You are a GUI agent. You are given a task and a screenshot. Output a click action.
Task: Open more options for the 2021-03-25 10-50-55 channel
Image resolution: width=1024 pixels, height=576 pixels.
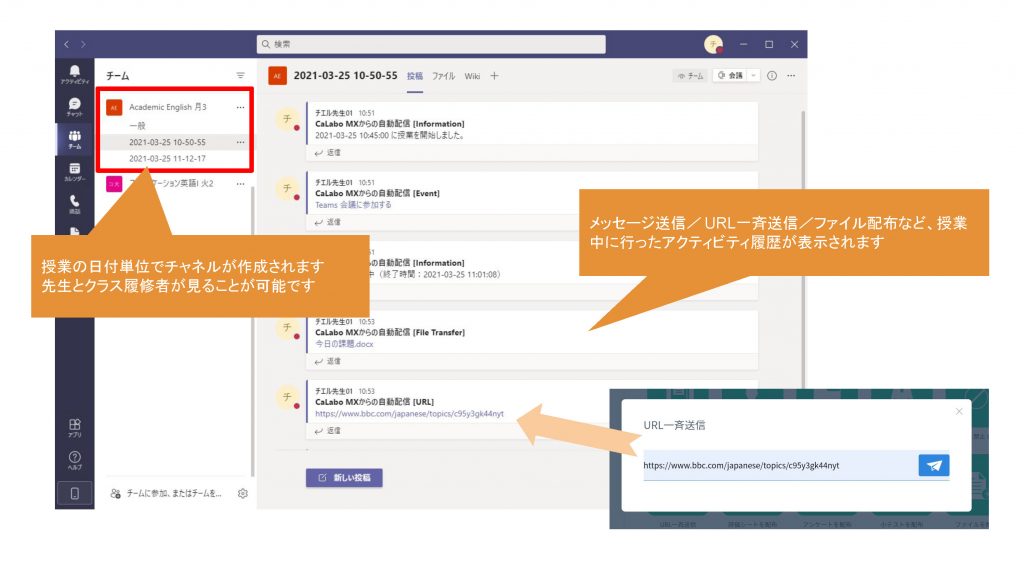pyautogui.click(x=240, y=142)
